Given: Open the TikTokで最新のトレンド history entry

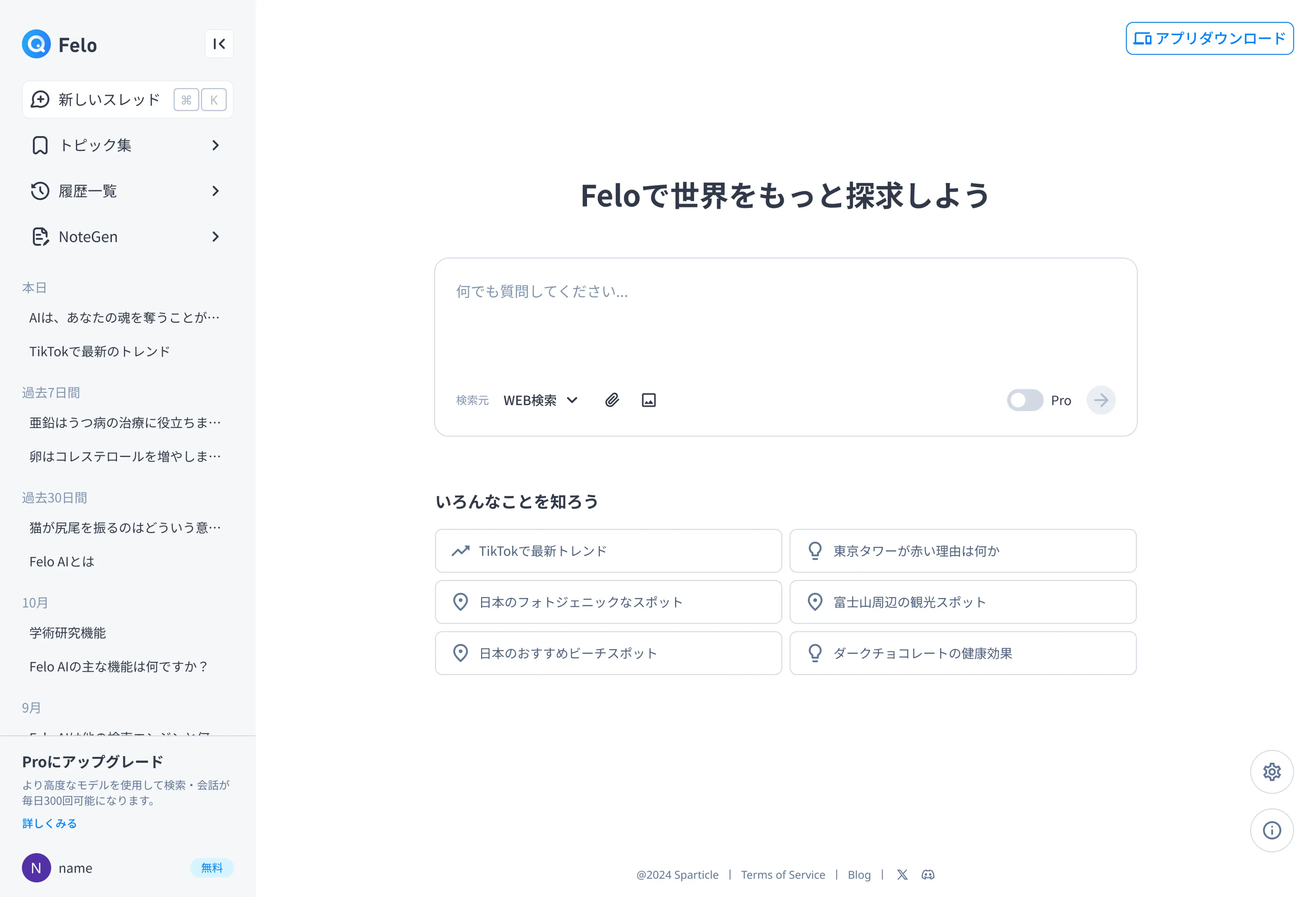Looking at the screenshot, I should click(99, 351).
